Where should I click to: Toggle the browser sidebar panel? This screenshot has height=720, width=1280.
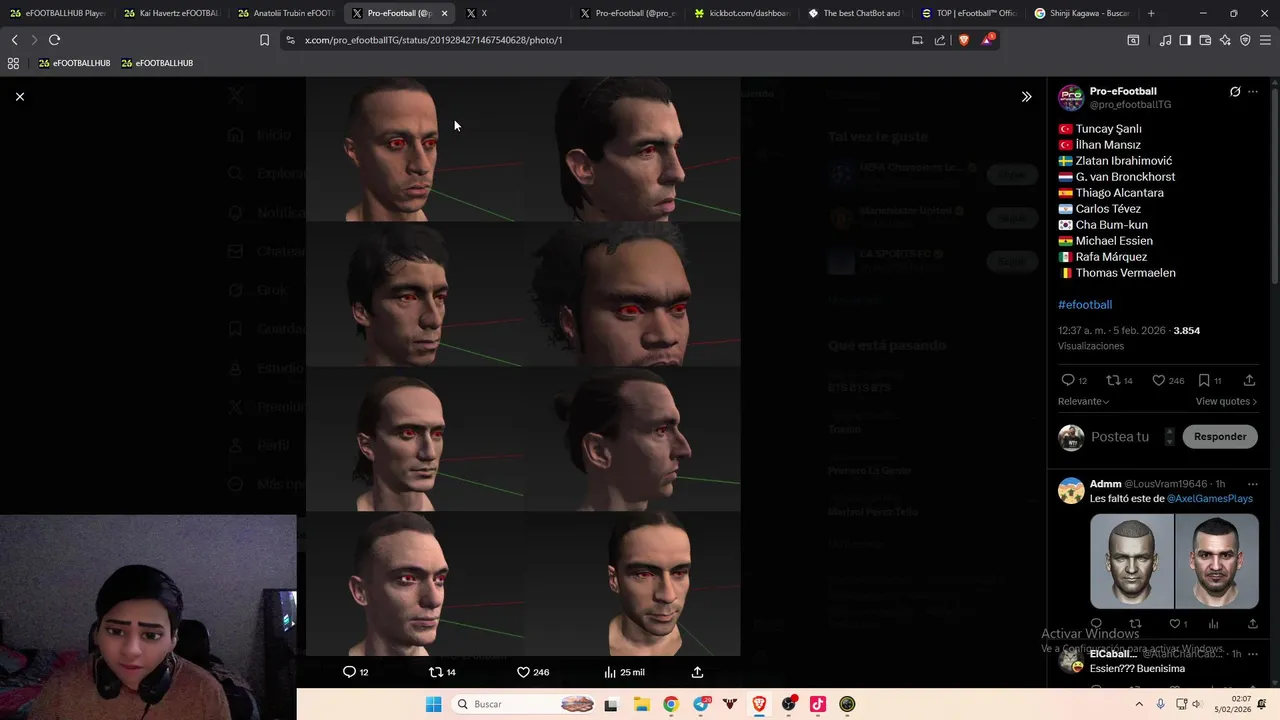click(1185, 40)
